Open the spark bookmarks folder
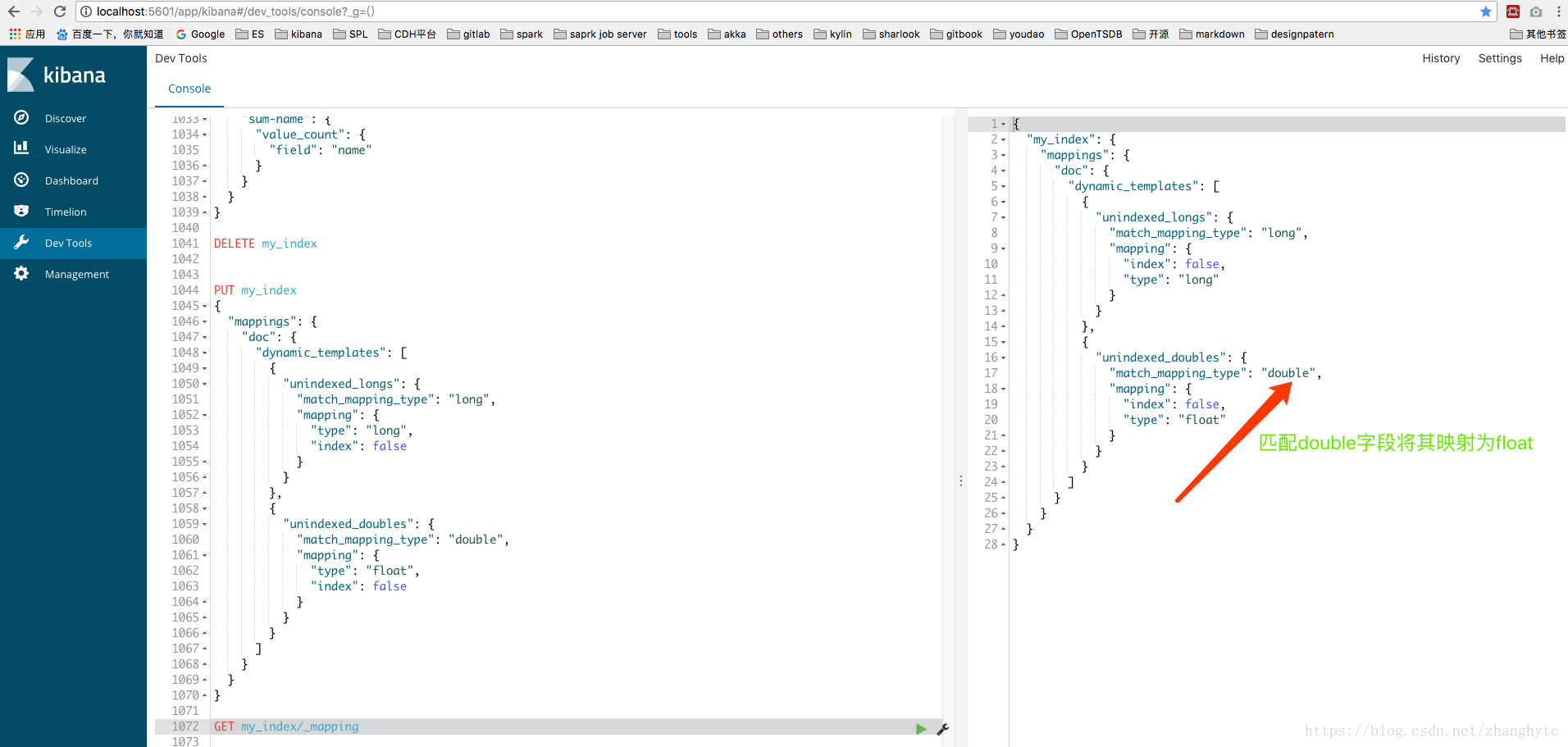This screenshot has height=747, width=1568. 522,34
